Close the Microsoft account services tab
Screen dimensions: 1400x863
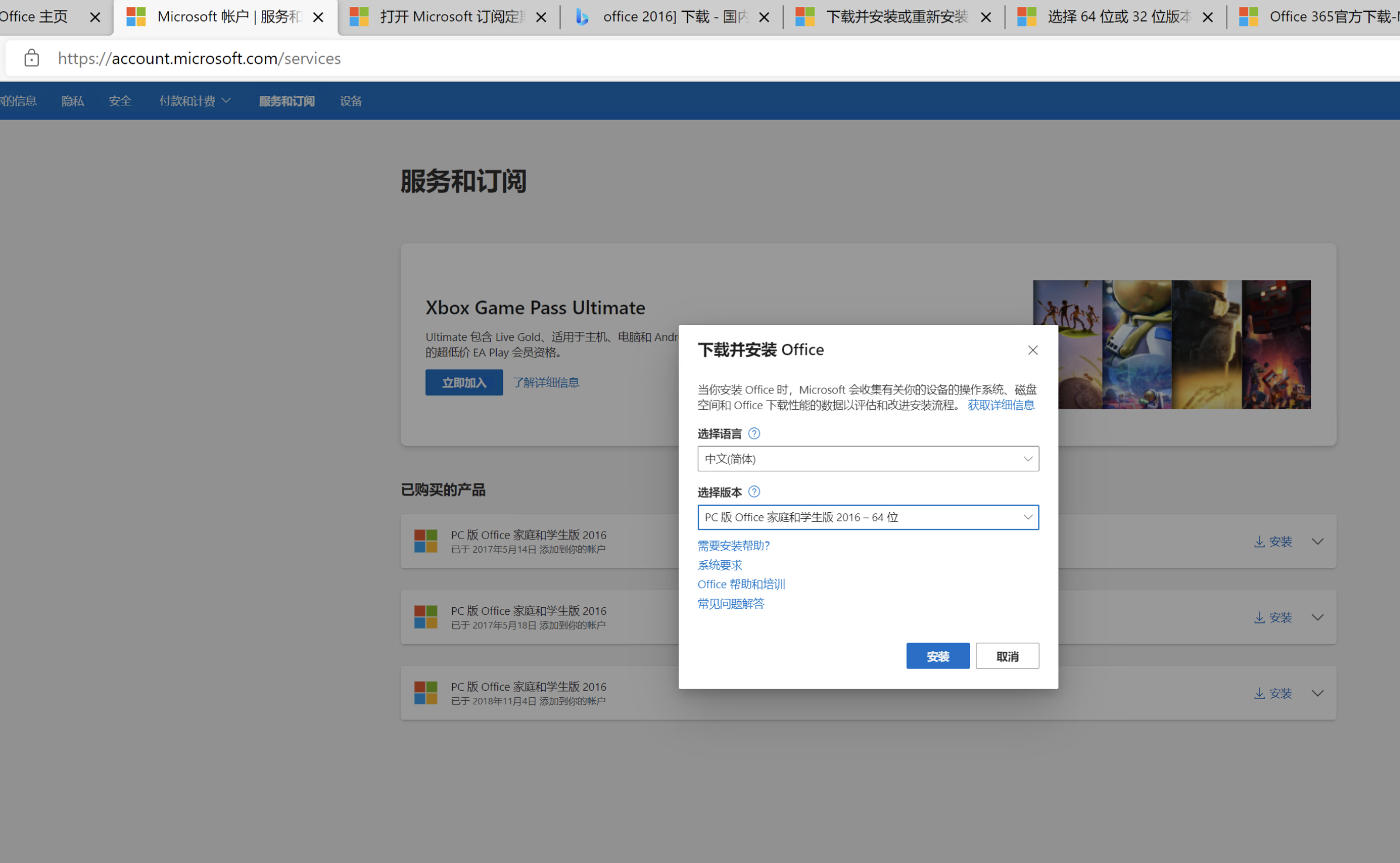click(x=318, y=18)
